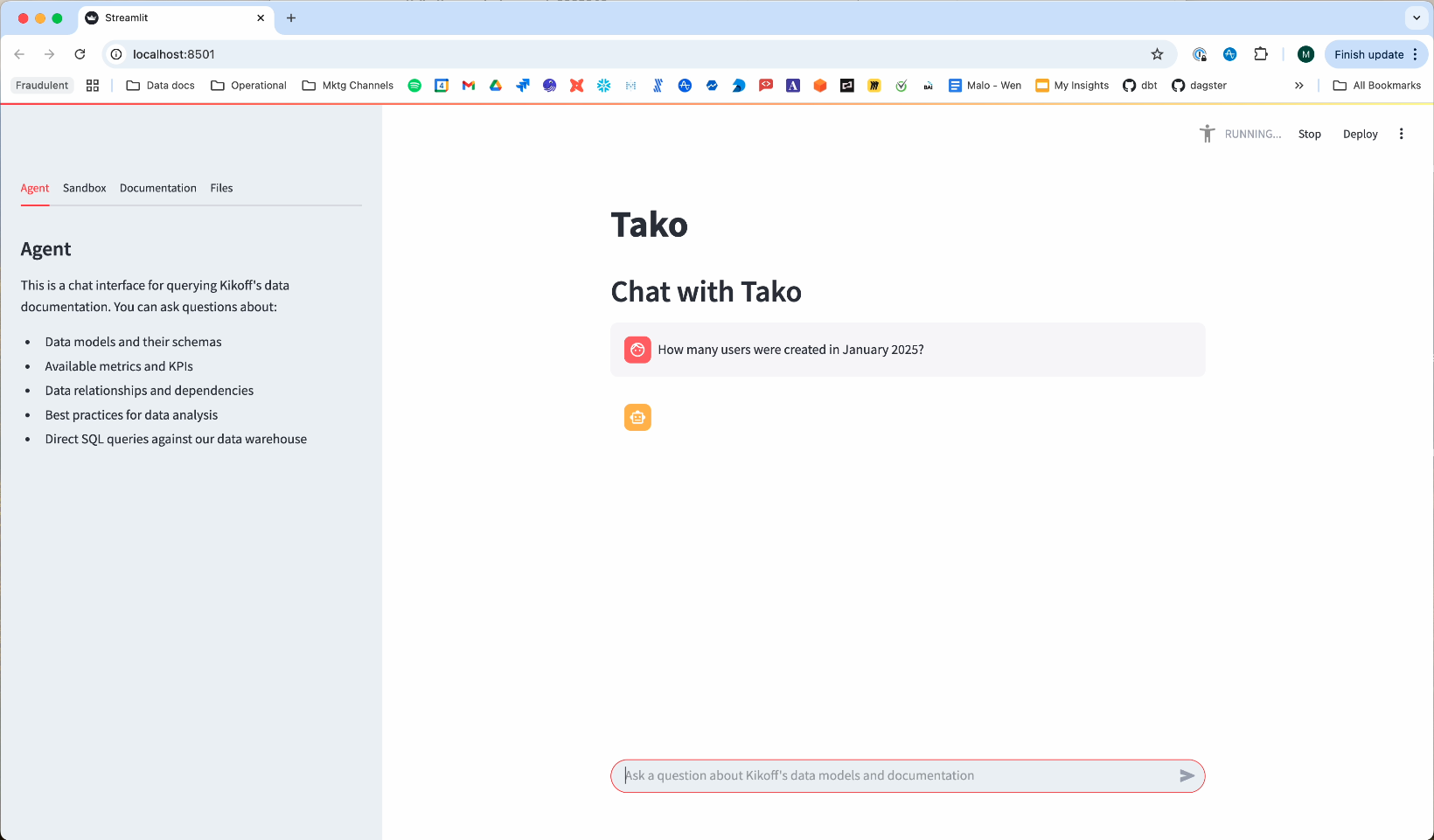Click 'Best practices for data analysis' bullet
The height and width of the screenshot is (840, 1434).
point(131,415)
